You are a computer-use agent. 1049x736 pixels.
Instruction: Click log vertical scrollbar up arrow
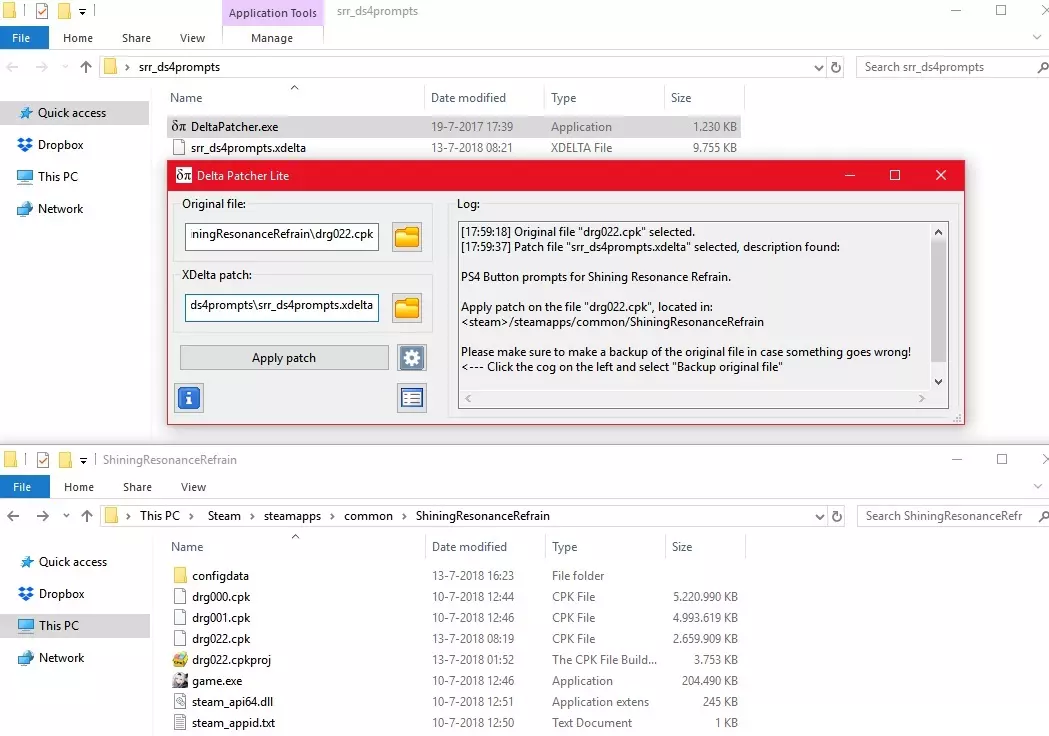[x=939, y=232]
